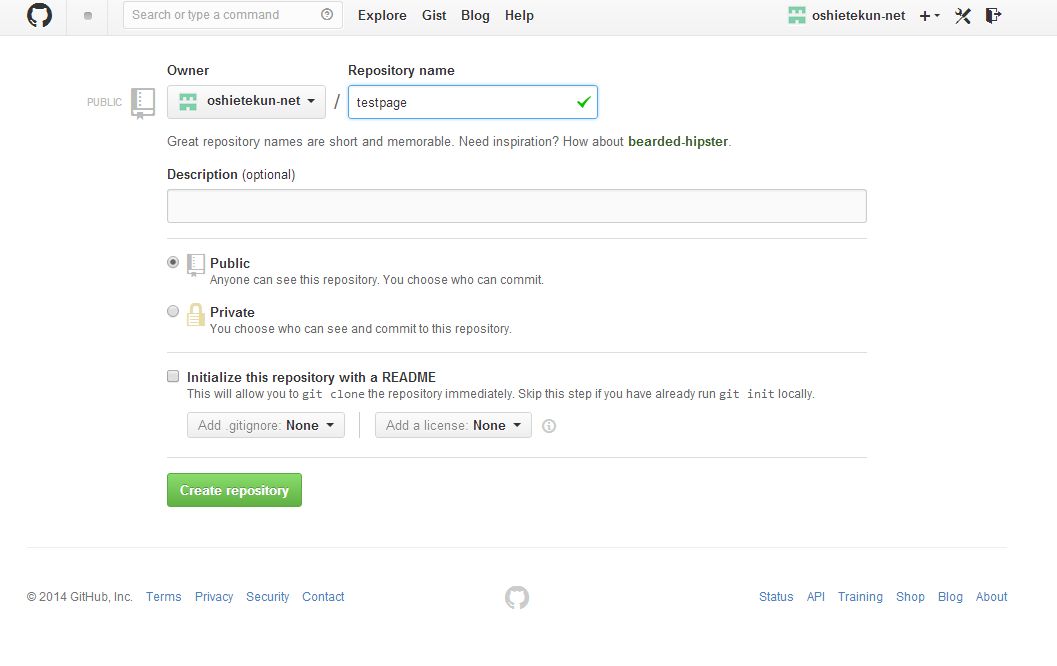Select the Public radio button
Image resolution: width=1057 pixels, height=666 pixels.
point(173,262)
